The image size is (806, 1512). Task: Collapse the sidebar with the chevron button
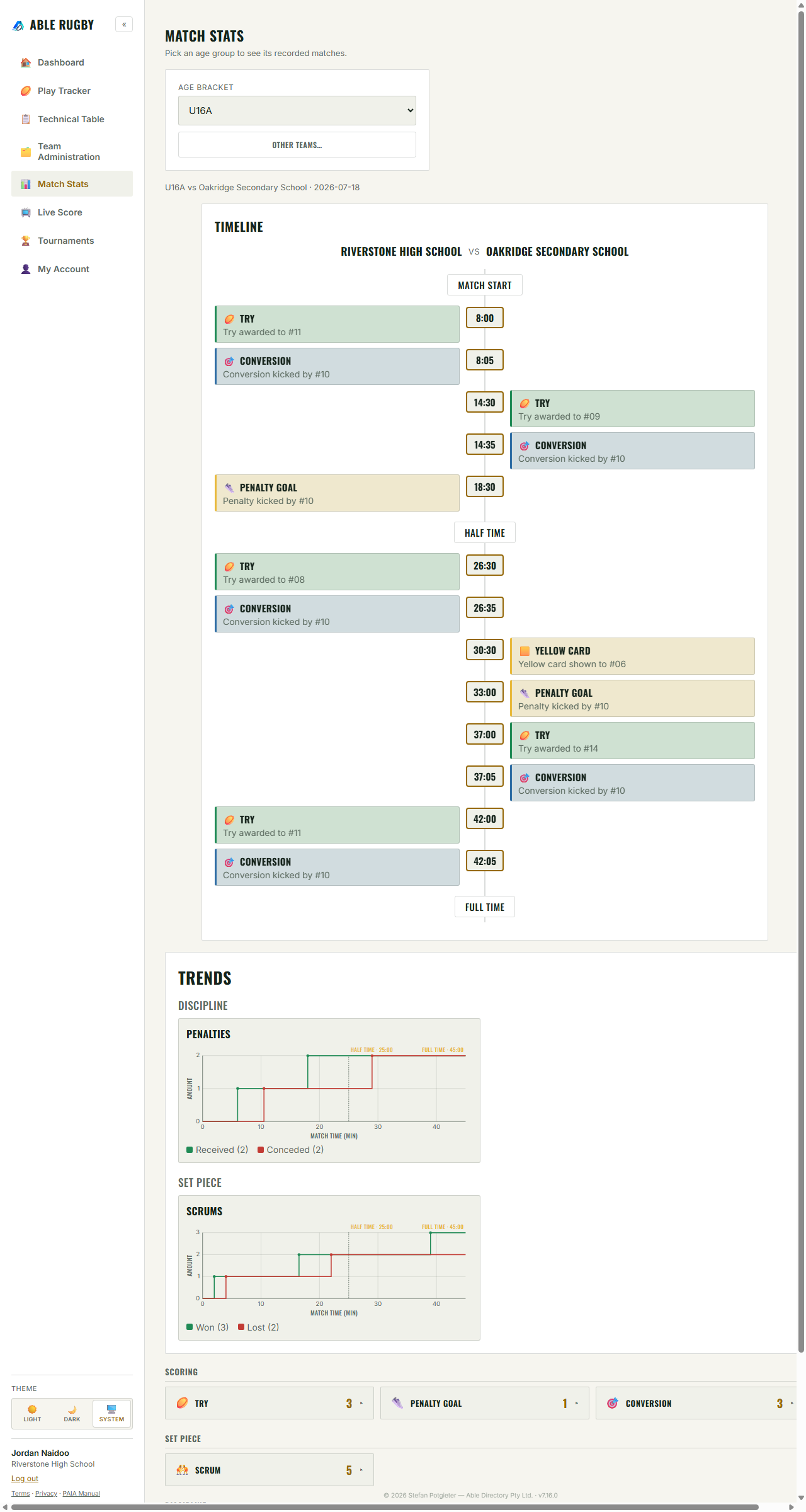tap(124, 25)
